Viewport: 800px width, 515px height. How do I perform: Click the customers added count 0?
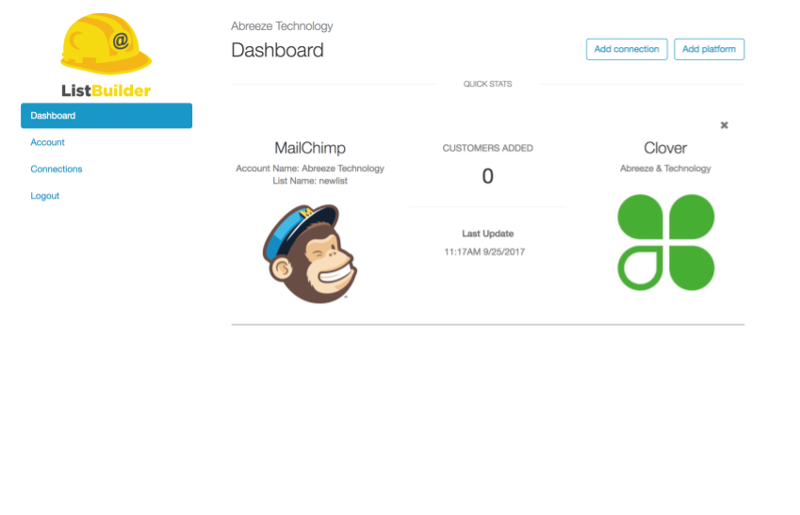click(x=488, y=177)
